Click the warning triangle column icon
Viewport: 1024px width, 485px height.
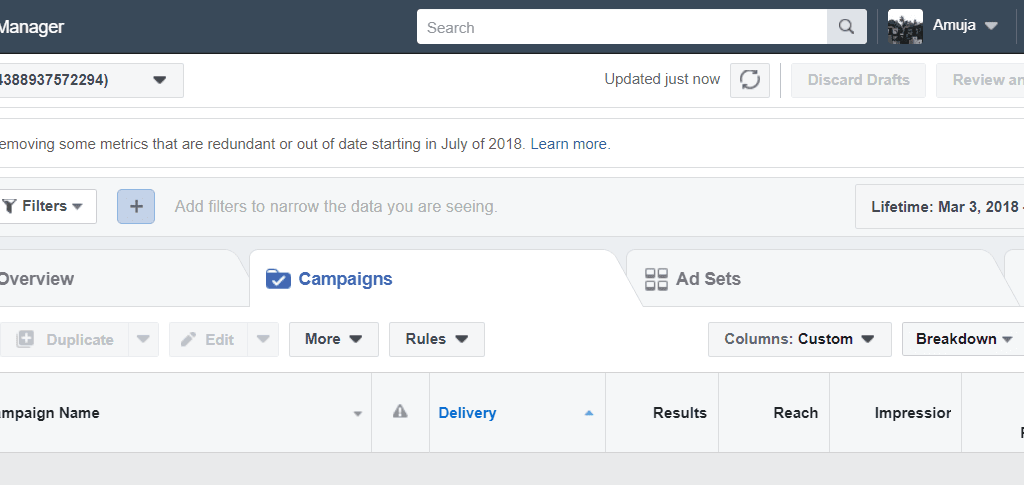[x=400, y=411]
